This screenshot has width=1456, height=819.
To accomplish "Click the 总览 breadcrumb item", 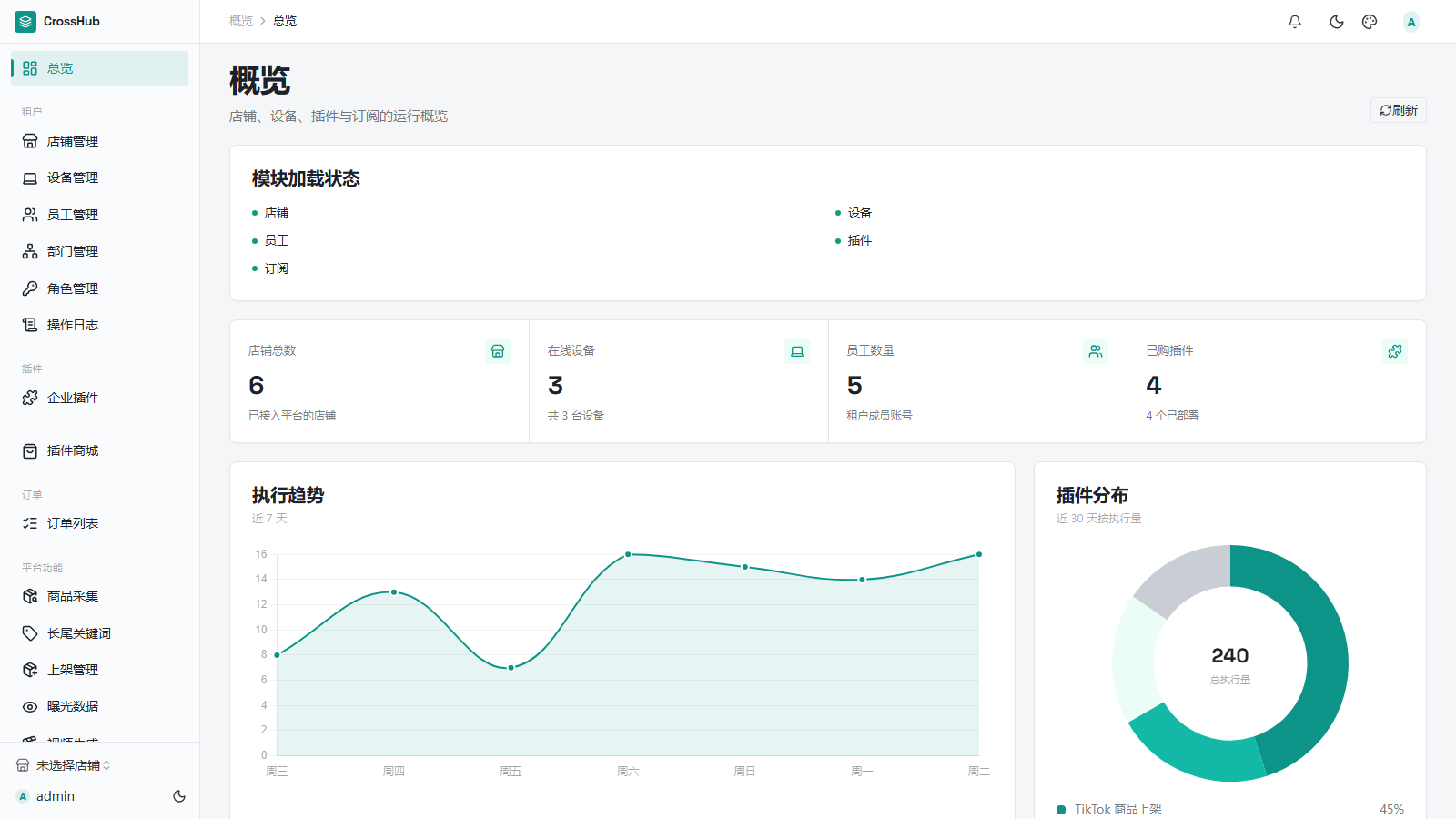I will (x=285, y=21).
